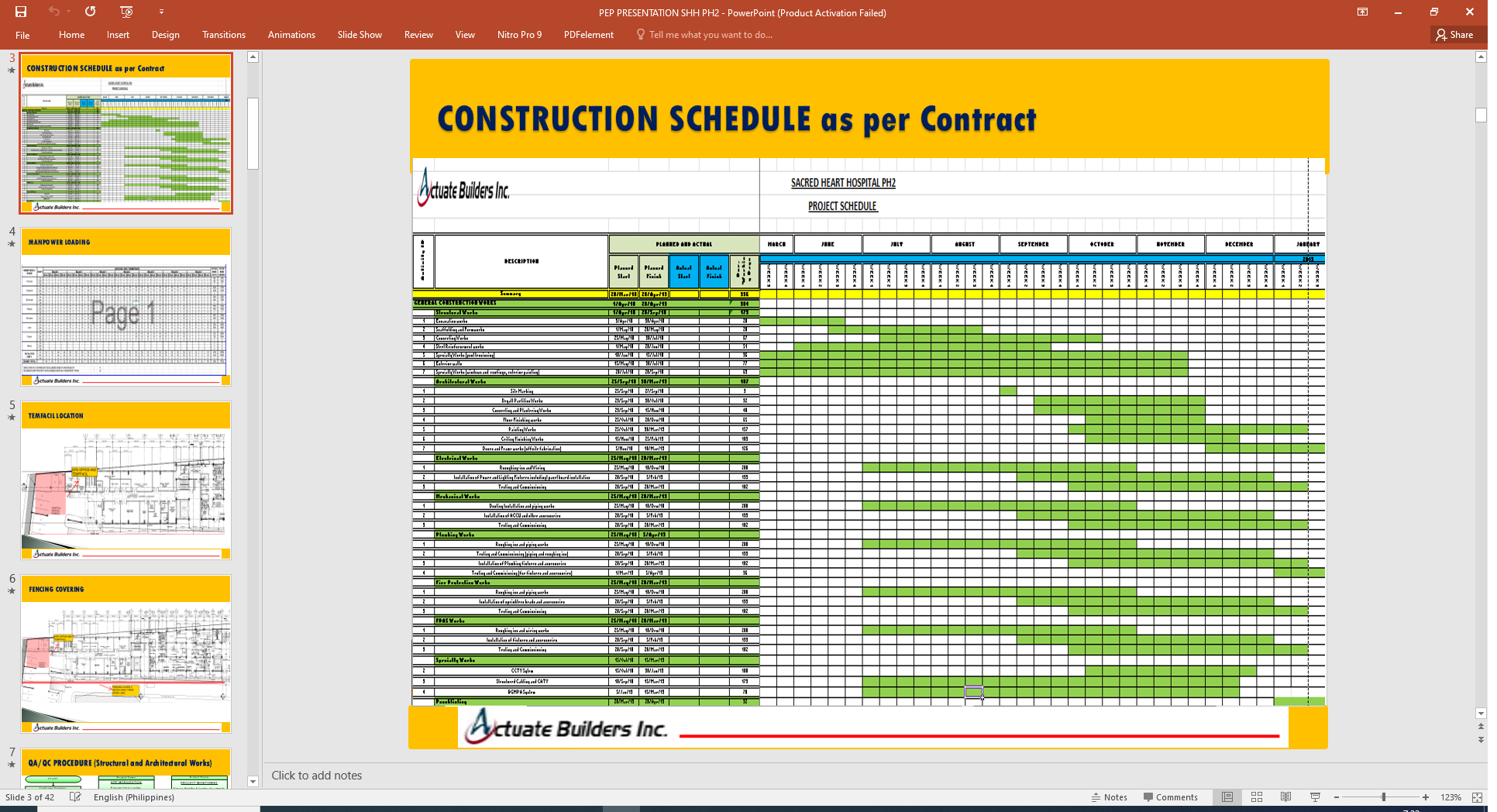1497x812 pixels.
Task: Click the zoom out minus button
Action: 1337,797
